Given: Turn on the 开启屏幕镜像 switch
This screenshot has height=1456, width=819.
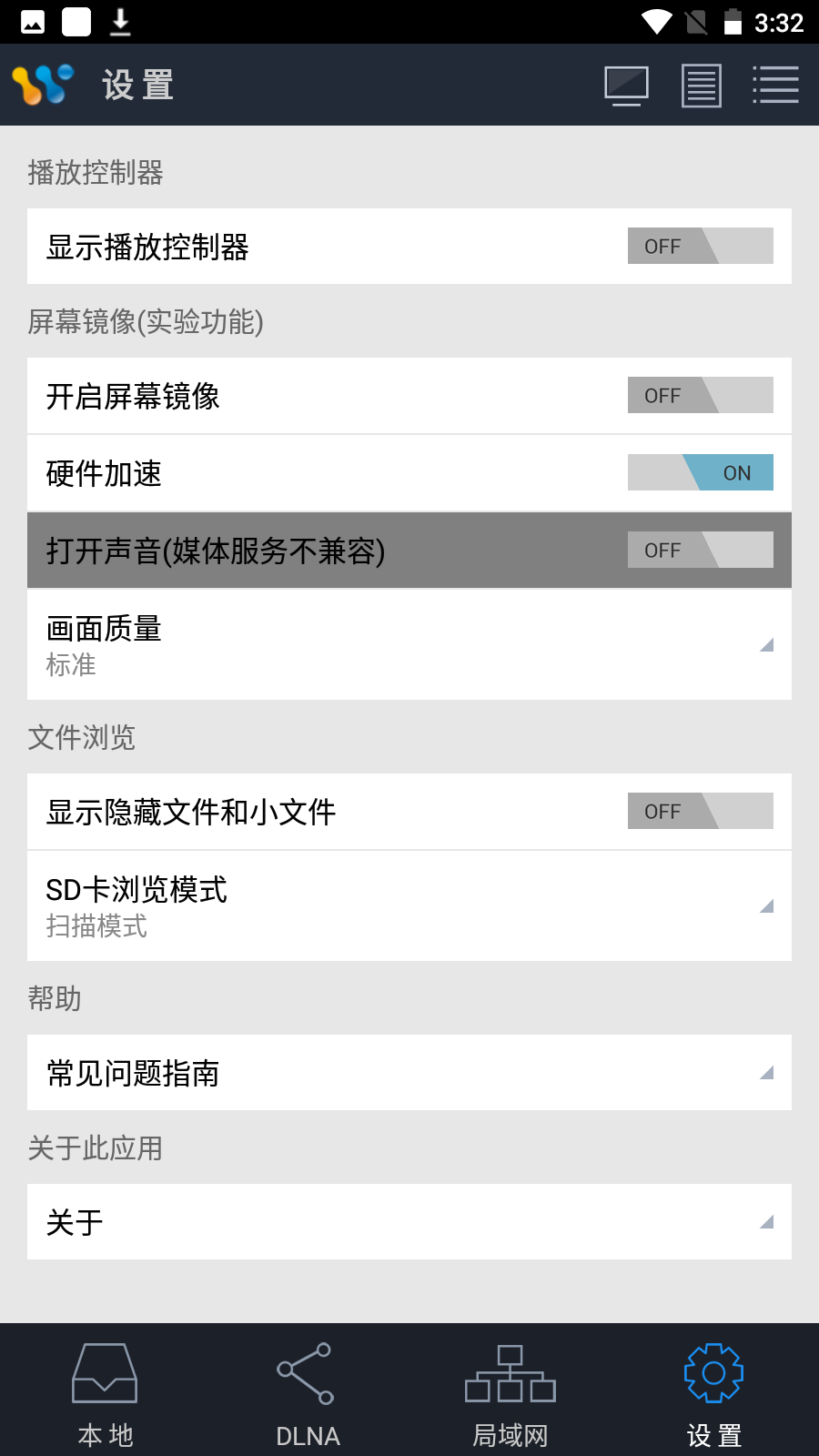Looking at the screenshot, I should click(700, 395).
